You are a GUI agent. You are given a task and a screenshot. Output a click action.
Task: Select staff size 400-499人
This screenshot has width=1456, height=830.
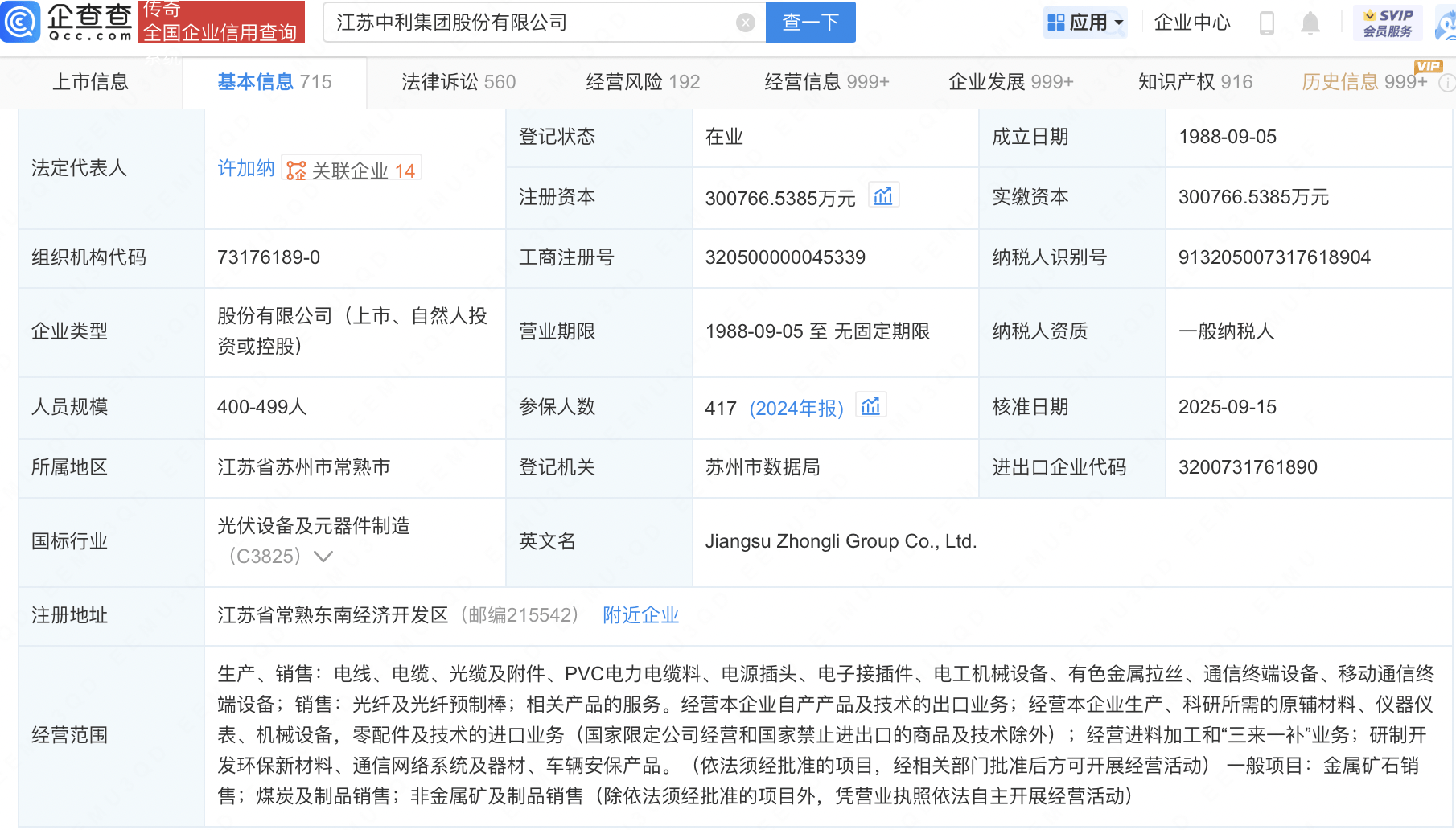(262, 407)
